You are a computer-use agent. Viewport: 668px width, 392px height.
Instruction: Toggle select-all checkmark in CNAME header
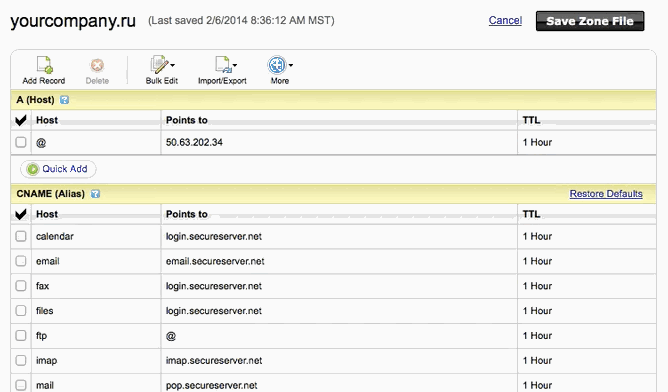click(20, 214)
